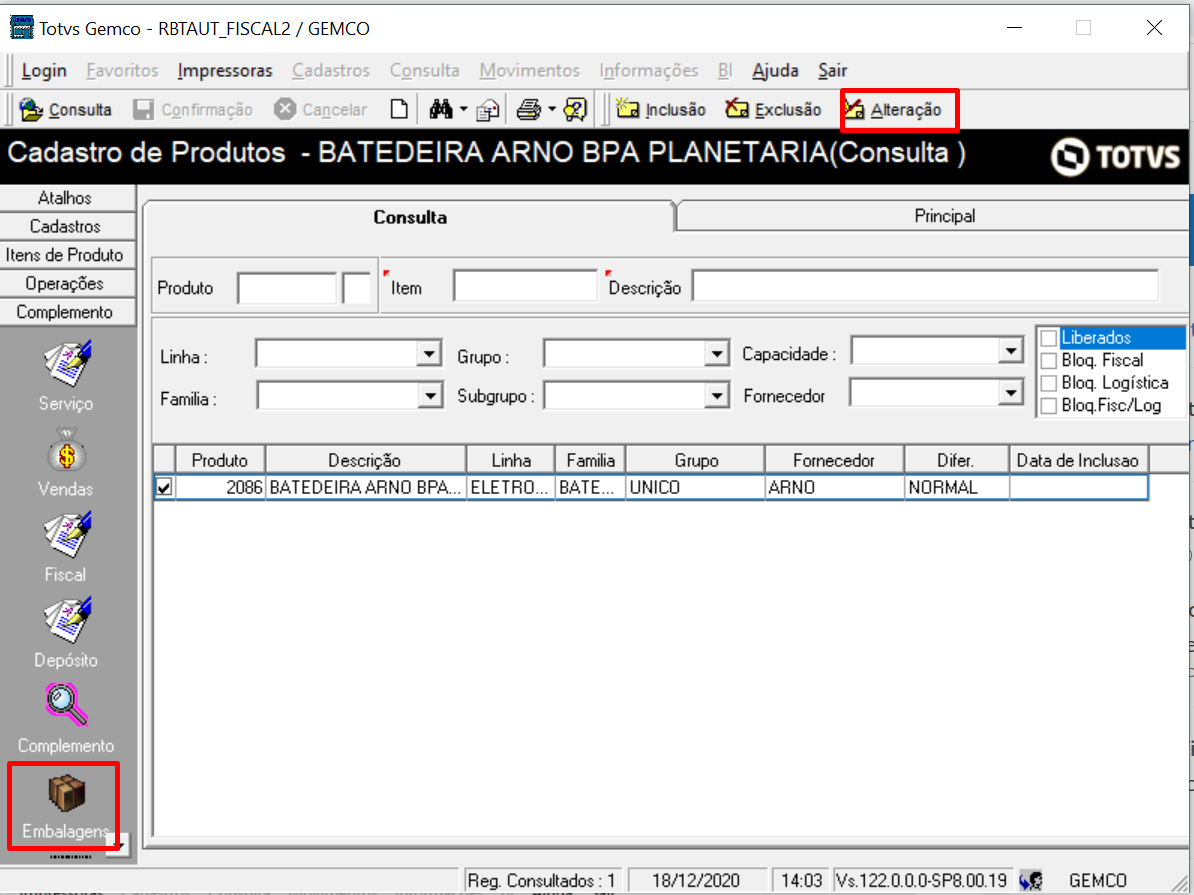Select the BATEDEIRA ARNO BPA... cell
The height and width of the screenshot is (895, 1194).
point(366,487)
